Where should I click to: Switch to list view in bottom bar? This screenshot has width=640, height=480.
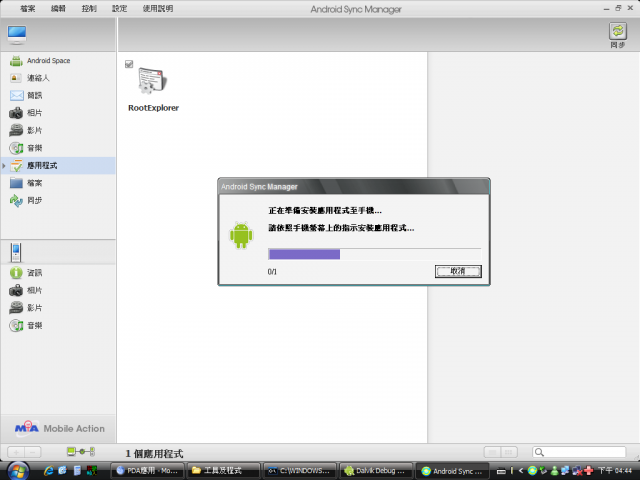[x=492, y=452]
